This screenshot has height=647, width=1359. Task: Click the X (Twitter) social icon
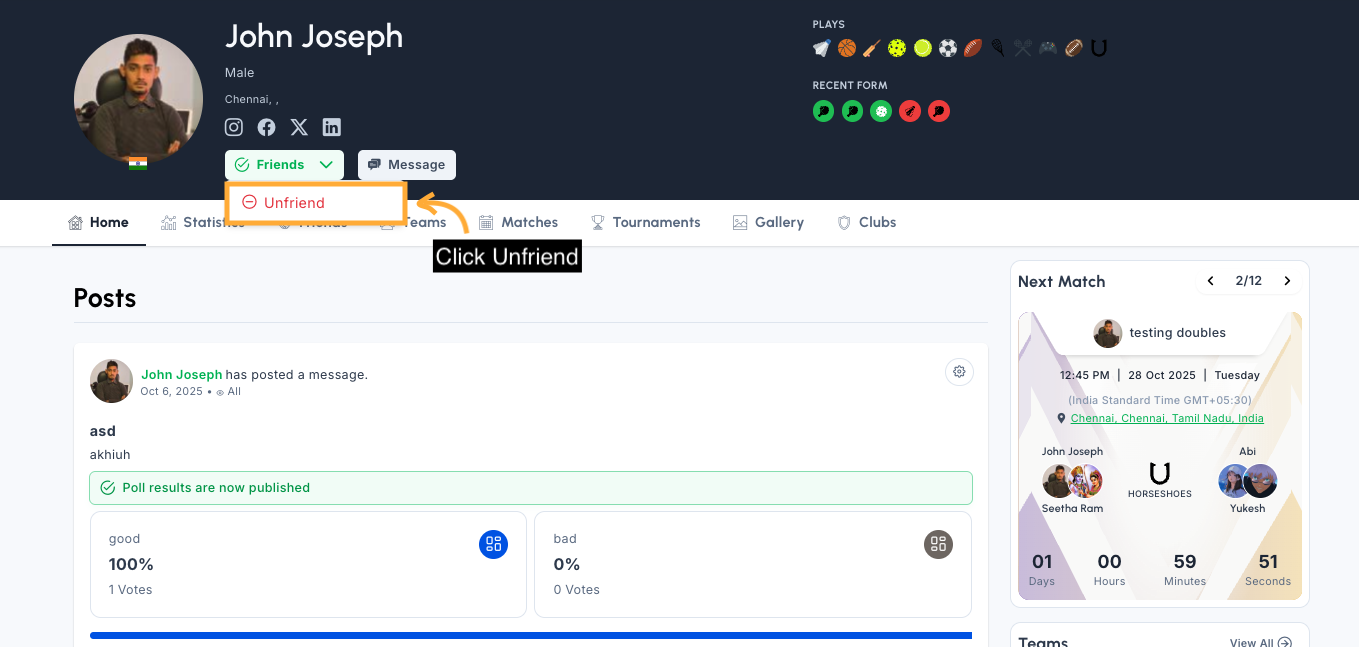[299, 127]
